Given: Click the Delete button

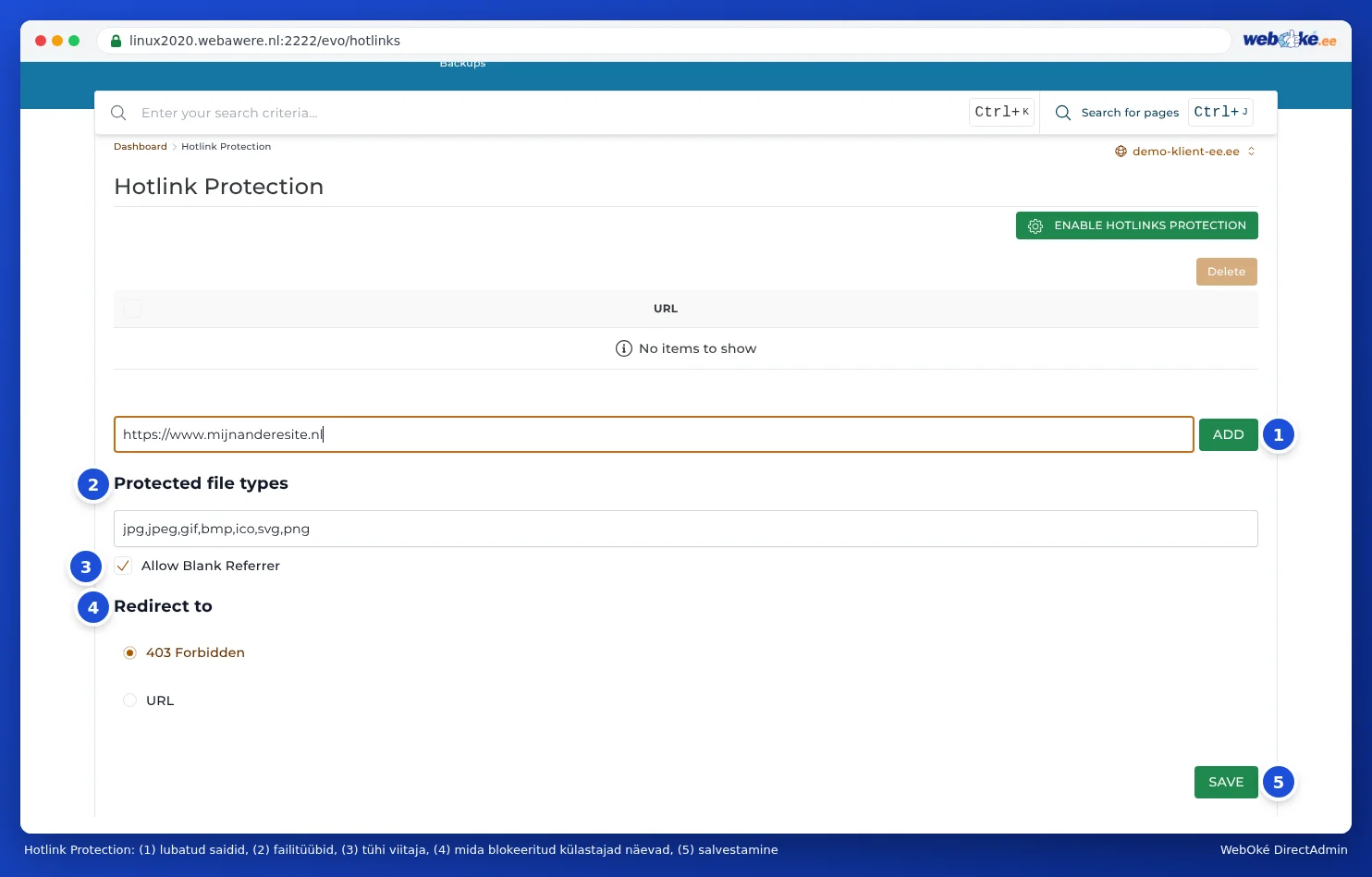Looking at the screenshot, I should pos(1227,272).
